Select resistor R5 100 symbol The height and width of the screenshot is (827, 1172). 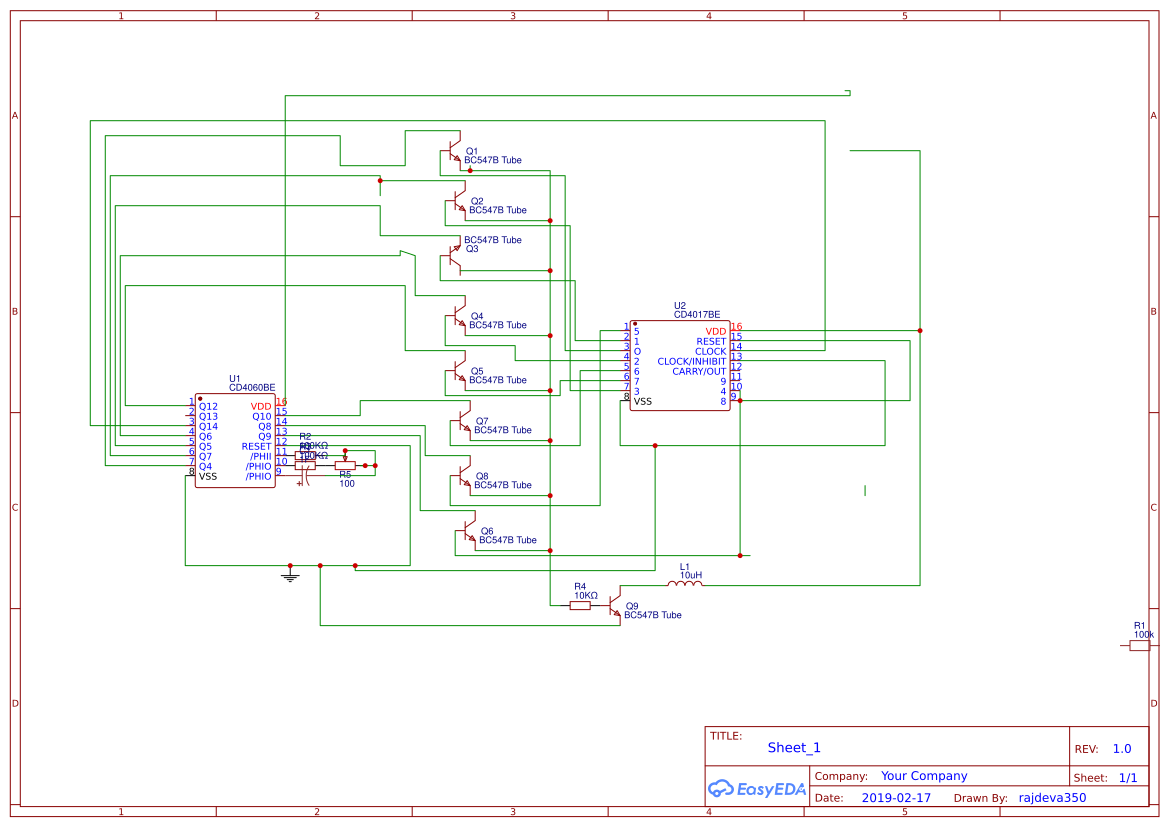[345, 466]
